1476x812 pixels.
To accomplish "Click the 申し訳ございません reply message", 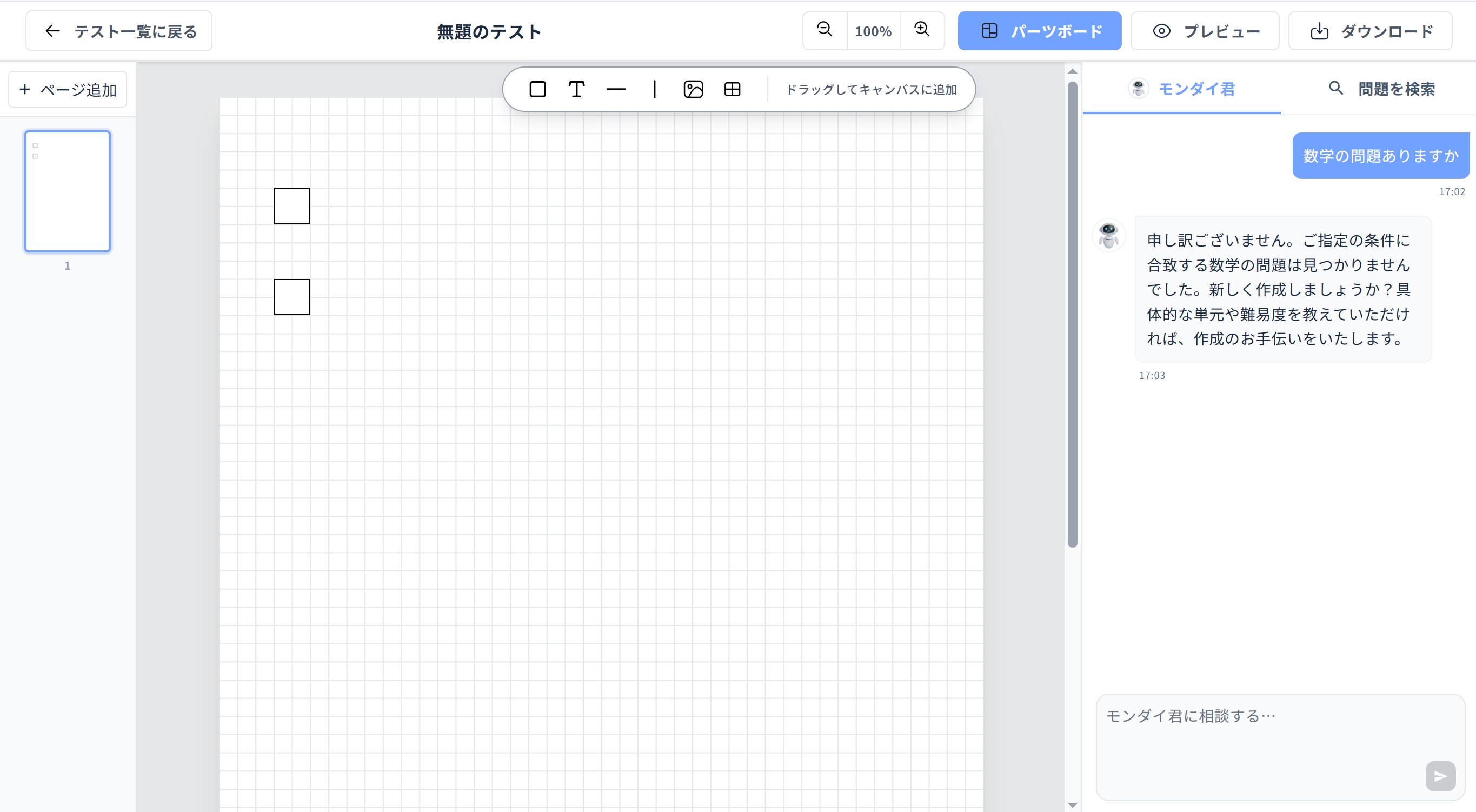I will [1283, 289].
